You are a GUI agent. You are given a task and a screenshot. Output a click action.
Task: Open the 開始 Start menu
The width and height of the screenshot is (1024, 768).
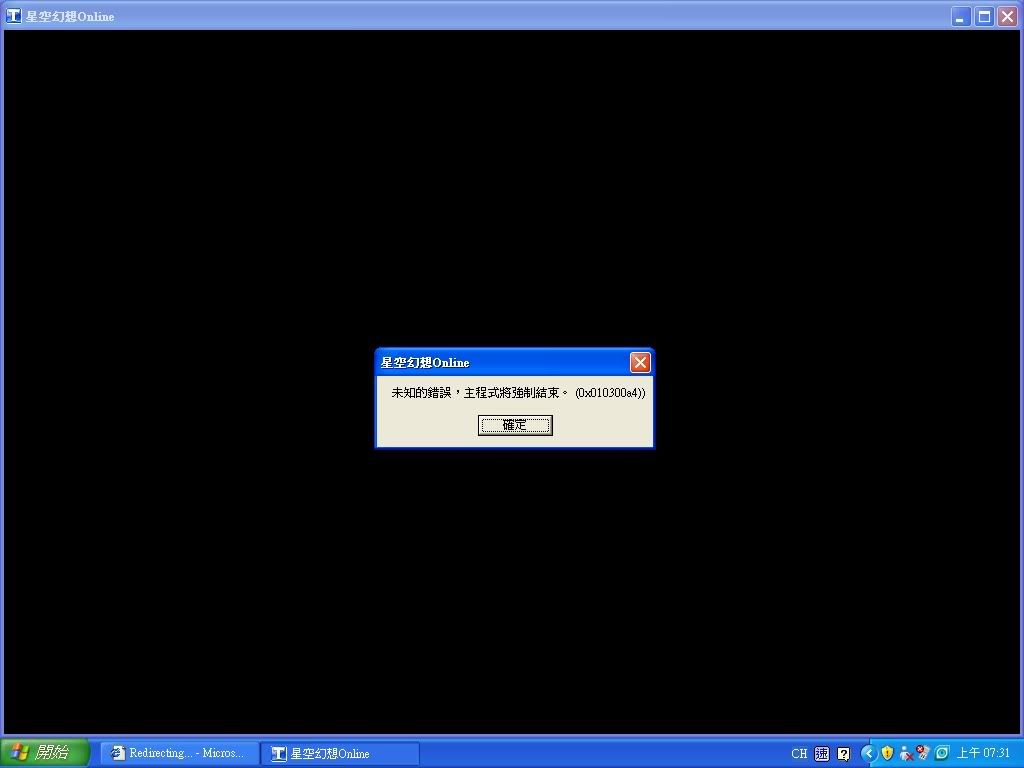pyautogui.click(x=45, y=753)
